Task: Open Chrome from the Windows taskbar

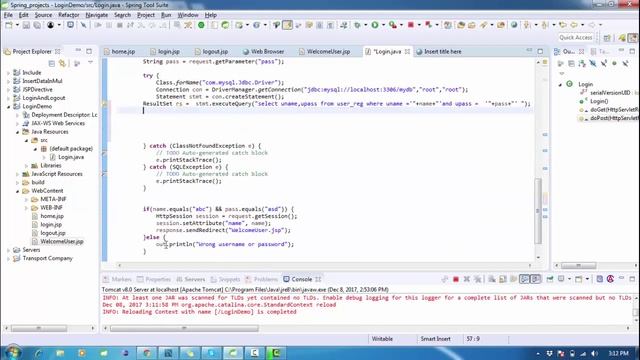Action: coord(147,353)
